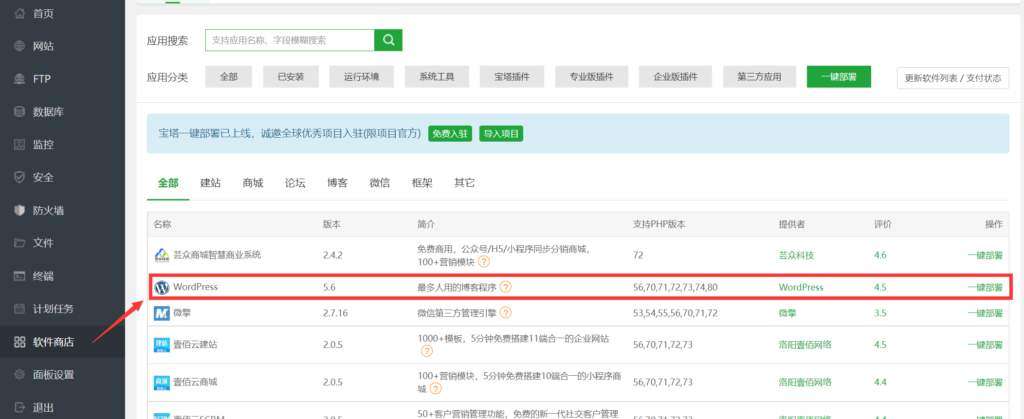This screenshot has height=419, width=1024.
Task: Deploy WordPress with 一键部署 link
Action: click(984, 287)
